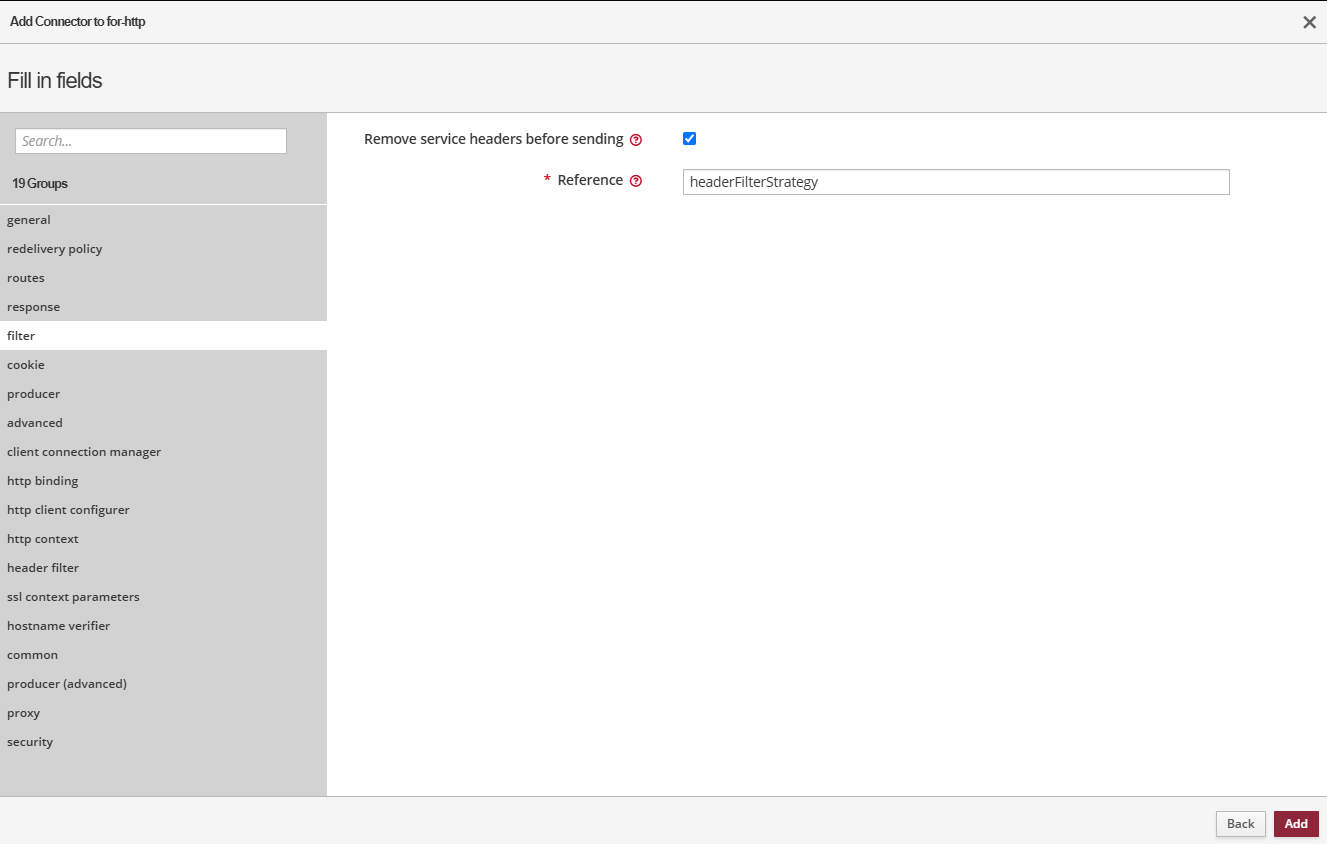This screenshot has width=1327, height=844.
Task: Focus the group Search box
Action: tap(151, 141)
